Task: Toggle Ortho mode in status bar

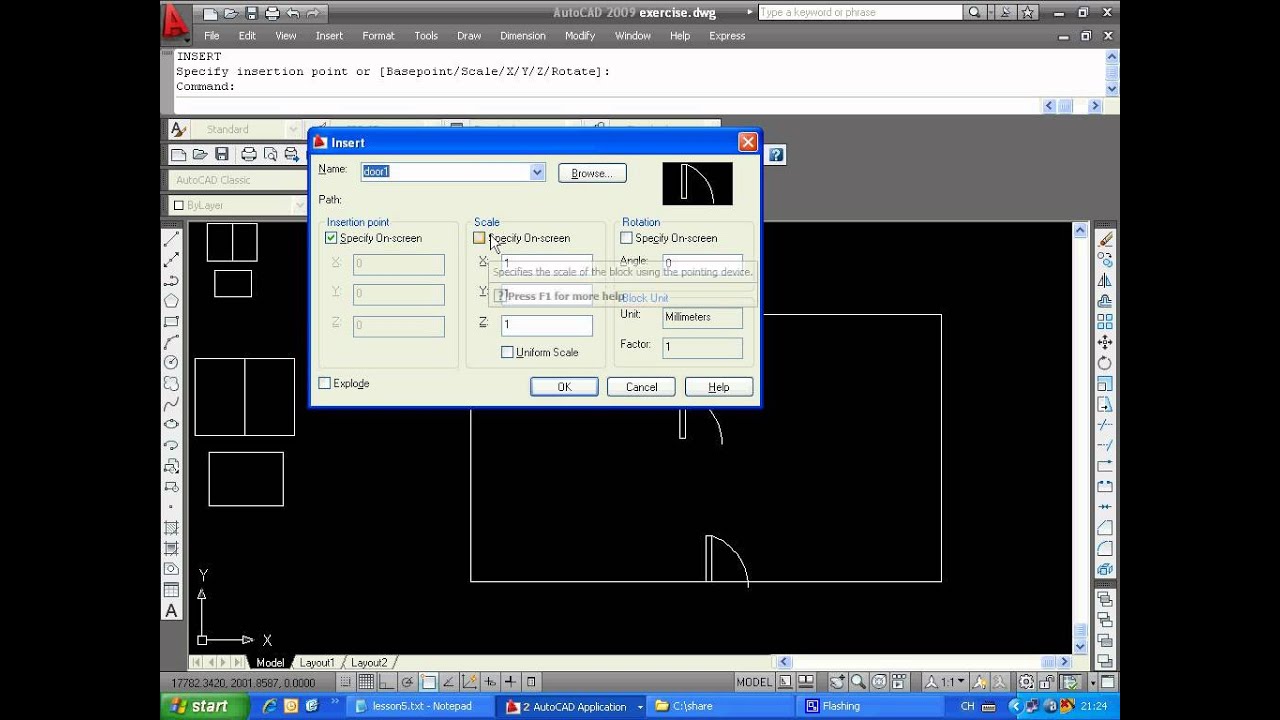Action: tap(386, 682)
